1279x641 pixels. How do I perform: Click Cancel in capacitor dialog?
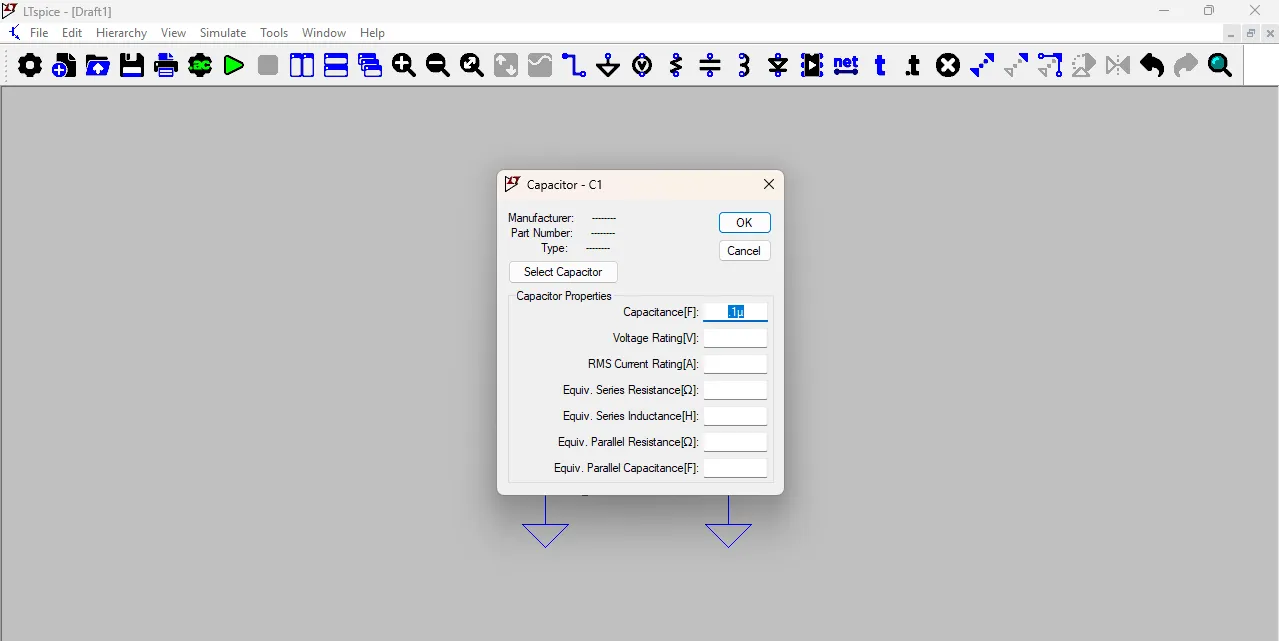(x=744, y=251)
